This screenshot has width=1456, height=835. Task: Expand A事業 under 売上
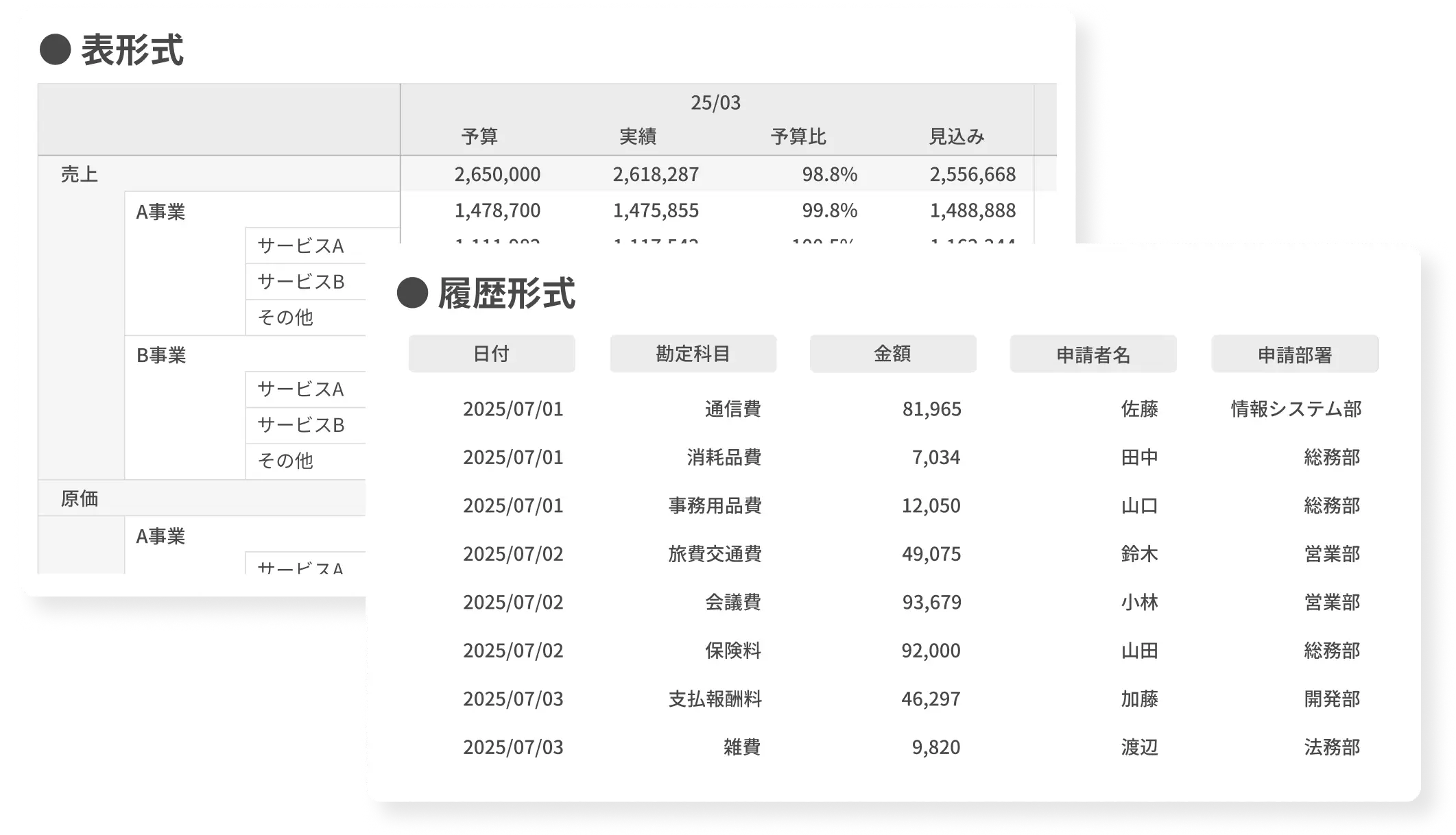click(x=160, y=211)
